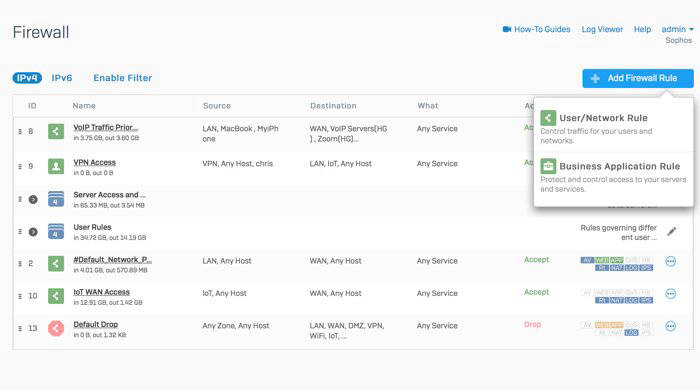The image size is (700, 390).
Task: Click the VPN Access user rule icon
Action: click(x=56, y=166)
